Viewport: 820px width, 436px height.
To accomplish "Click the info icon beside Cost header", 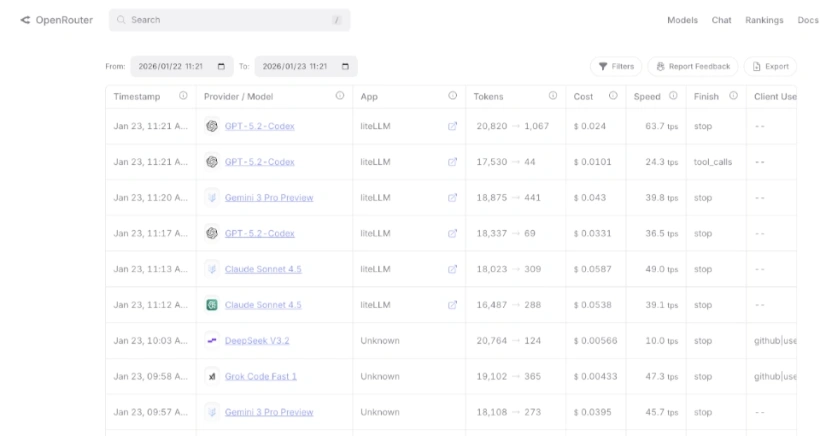I will (613, 97).
